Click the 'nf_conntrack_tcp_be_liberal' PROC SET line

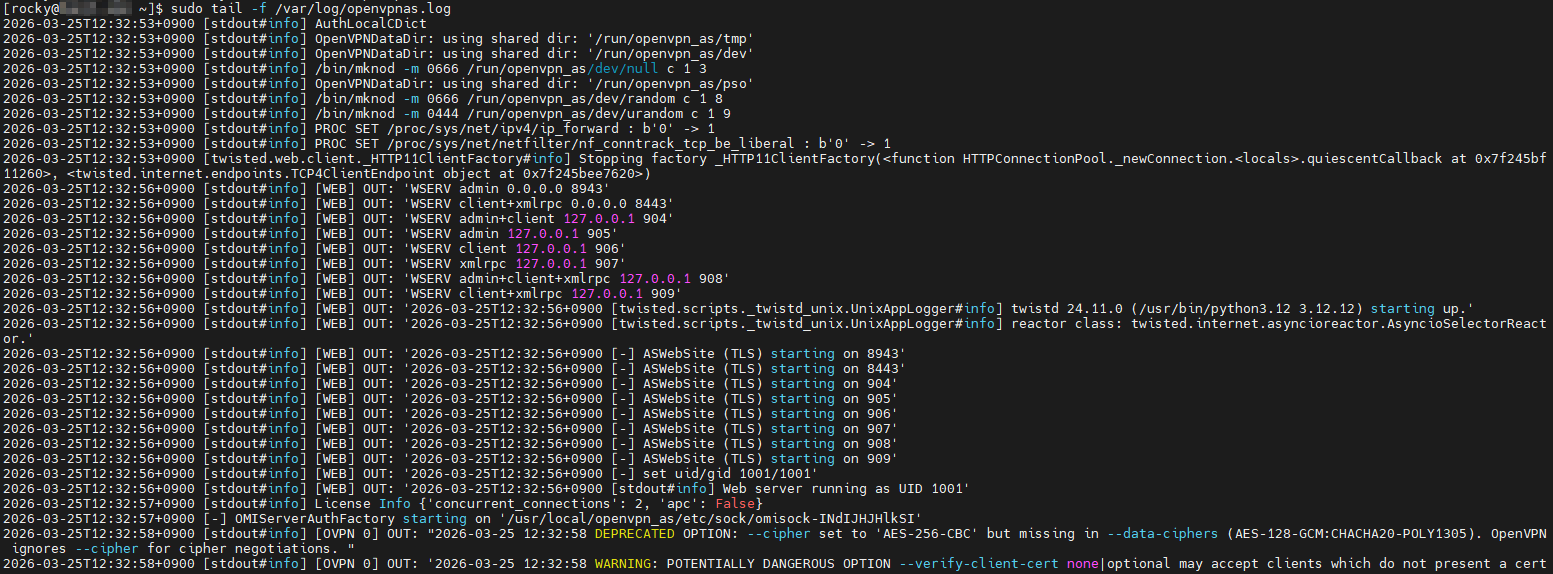(x=447, y=143)
